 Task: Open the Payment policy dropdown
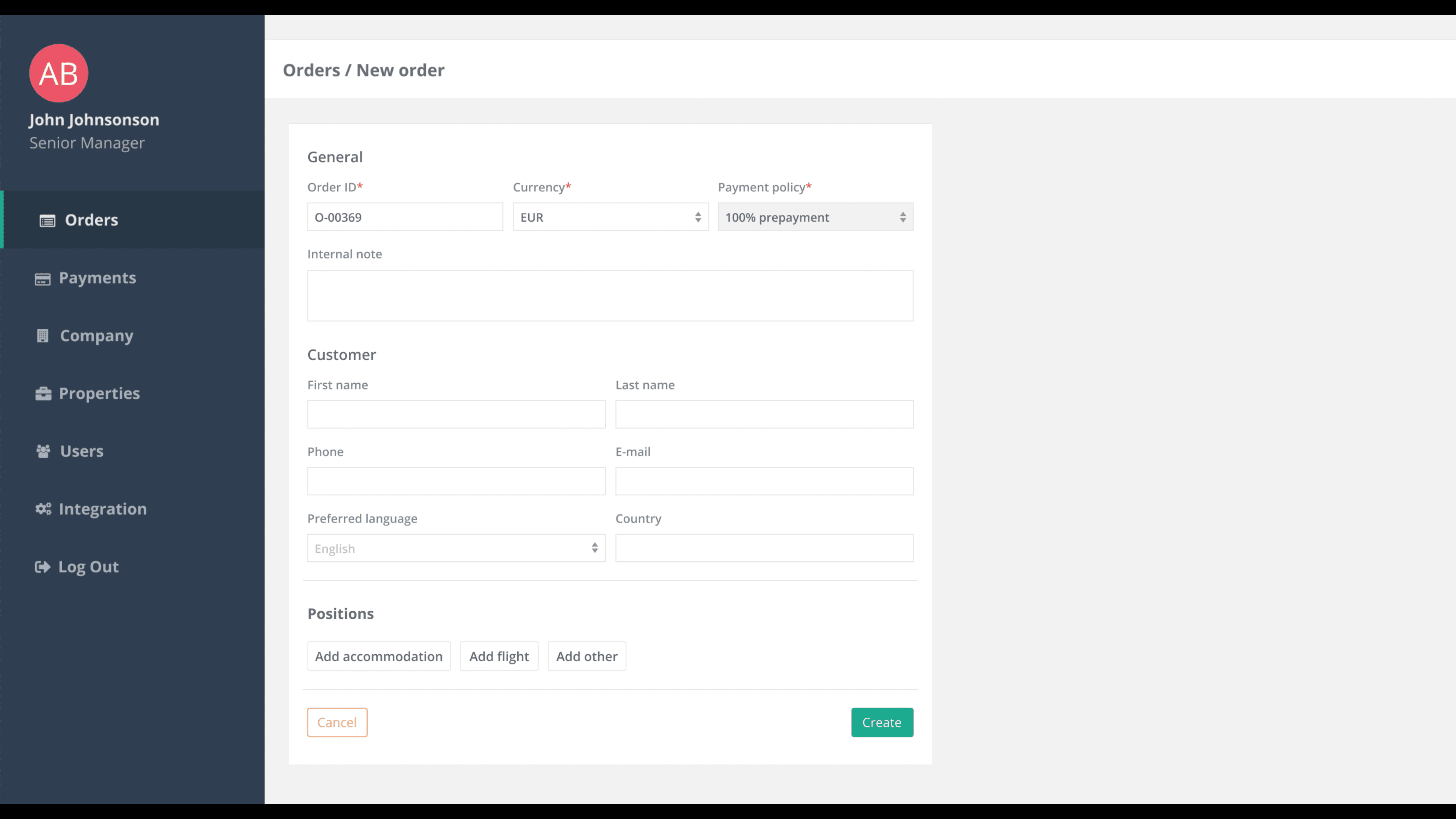[816, 217]
